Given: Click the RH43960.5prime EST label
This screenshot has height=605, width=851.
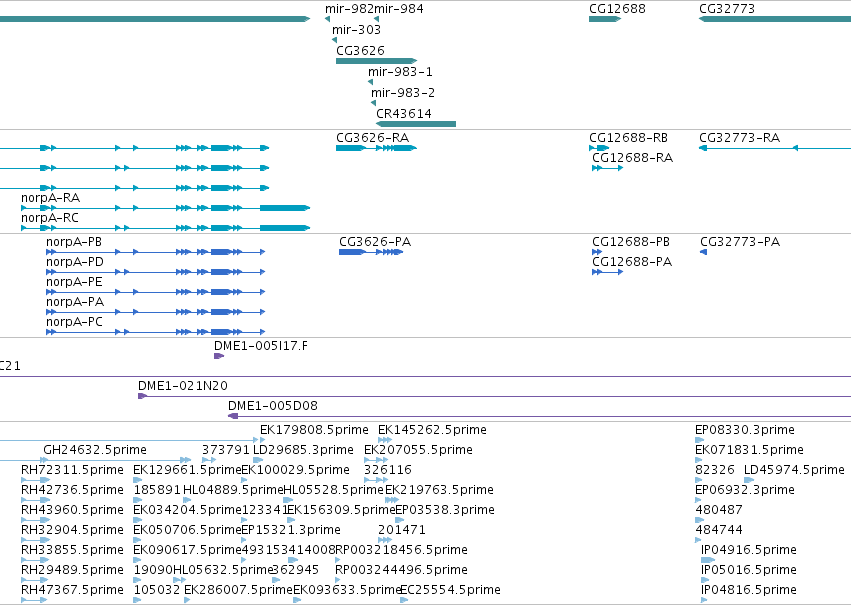Looking at the screenshot, I should click(72, 510).
